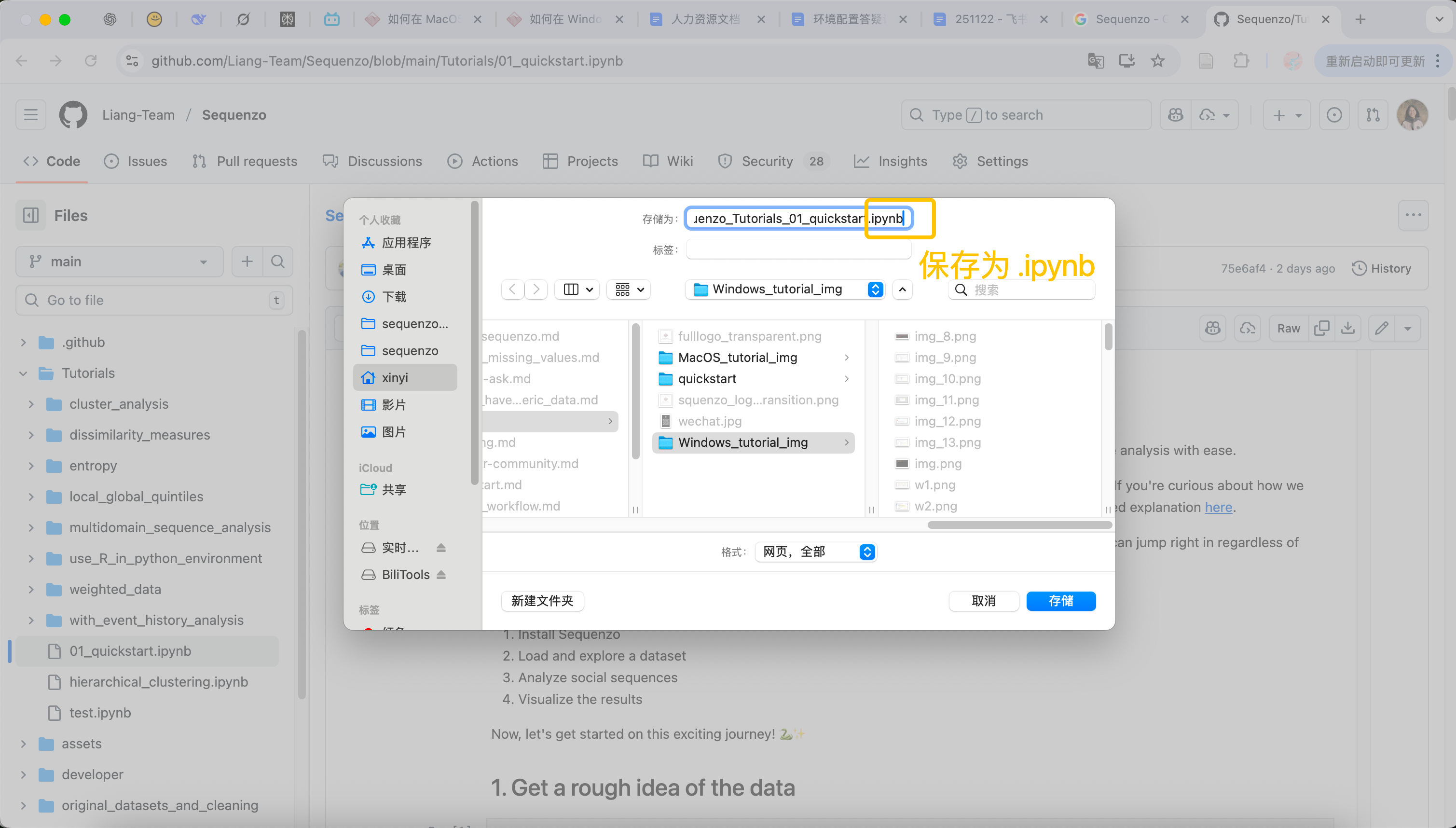This screenshot has width=1456, height=828.
Task: Eject the BiliTools volume
Action: pyautogui.click(x=440, y=574)
